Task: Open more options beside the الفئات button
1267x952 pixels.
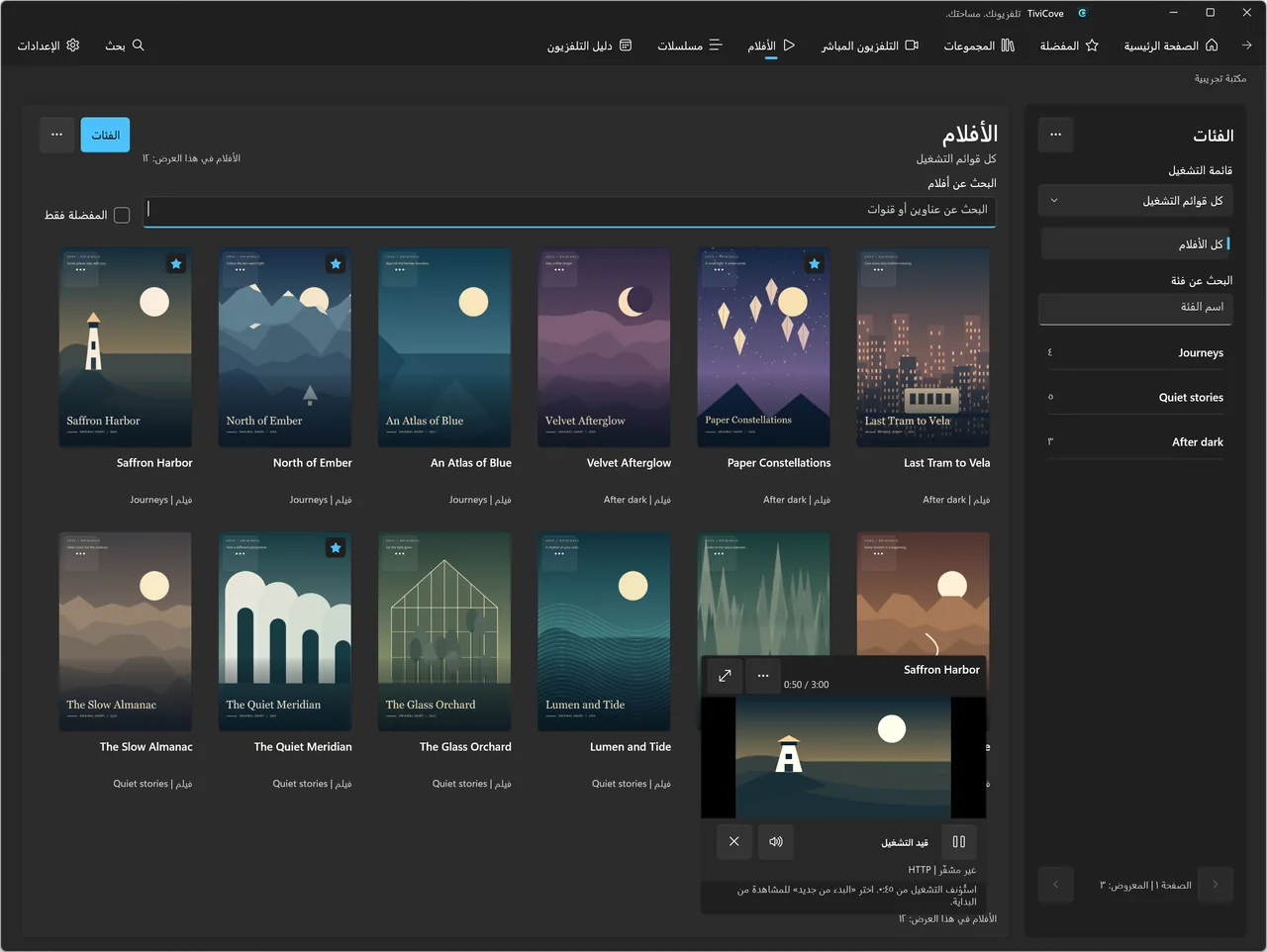Action: [x=56, y=135]
